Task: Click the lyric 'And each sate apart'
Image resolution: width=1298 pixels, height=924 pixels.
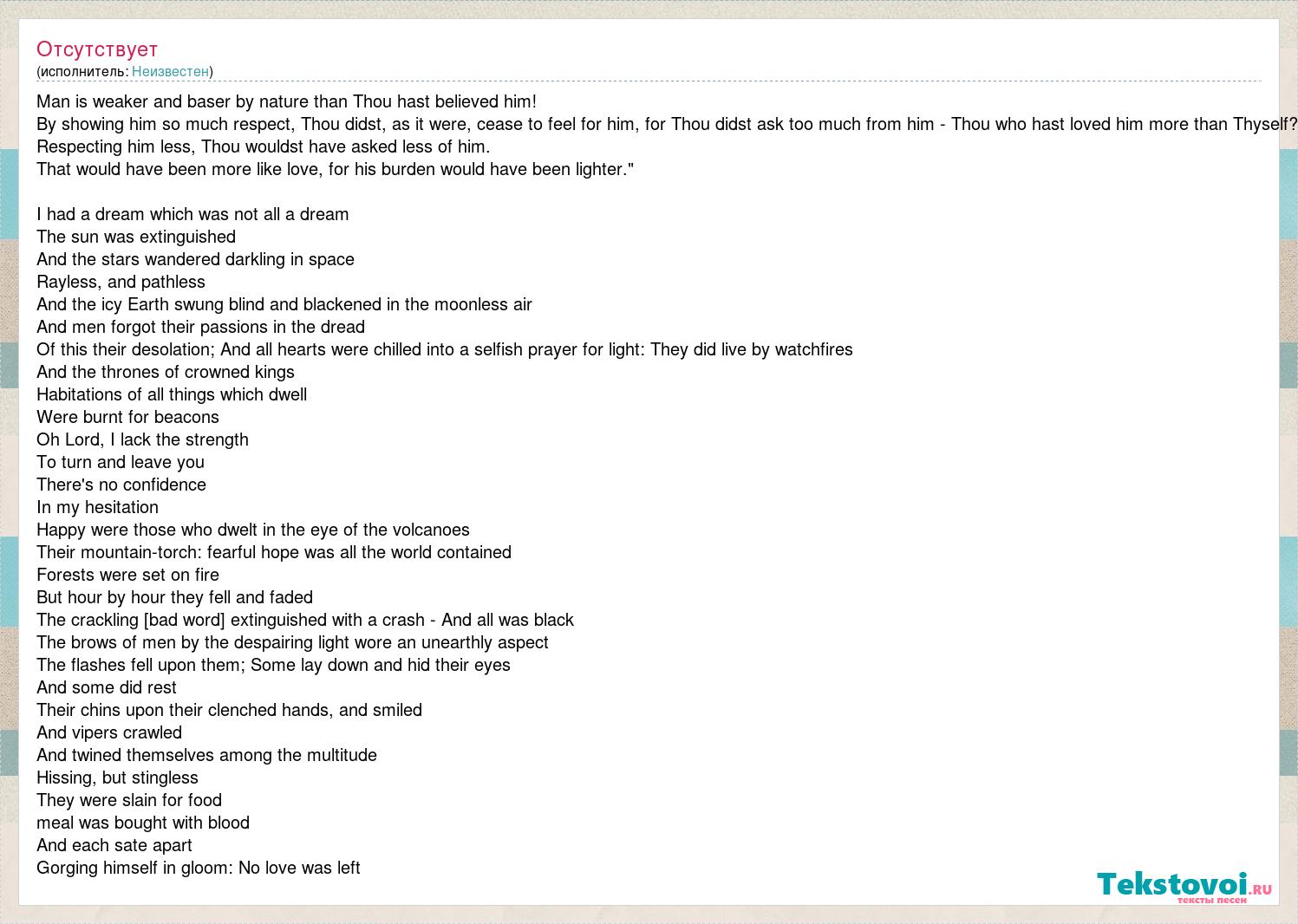Action: [x=114, y=845]
